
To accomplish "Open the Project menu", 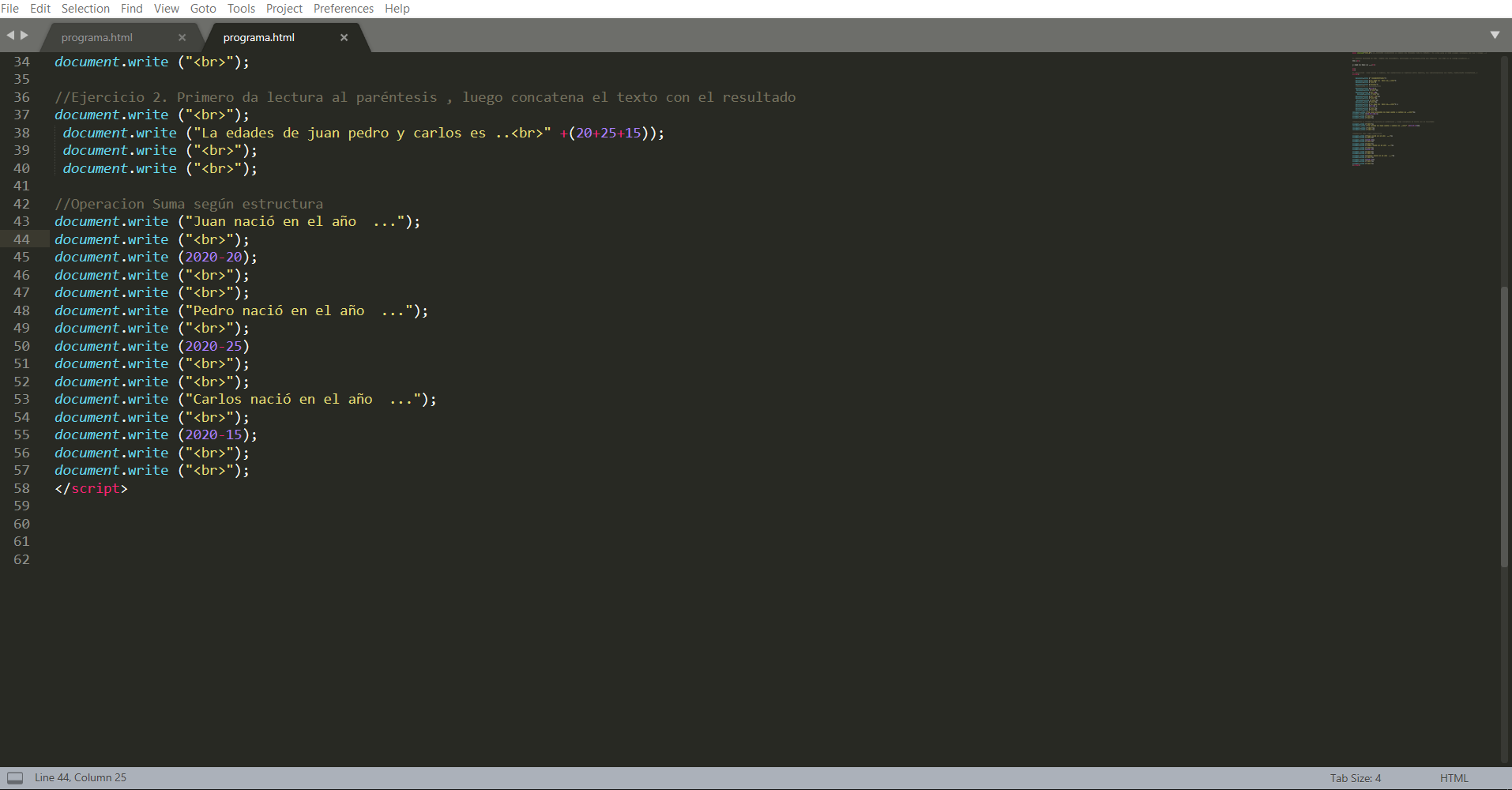I will click(x=284, y=9).
